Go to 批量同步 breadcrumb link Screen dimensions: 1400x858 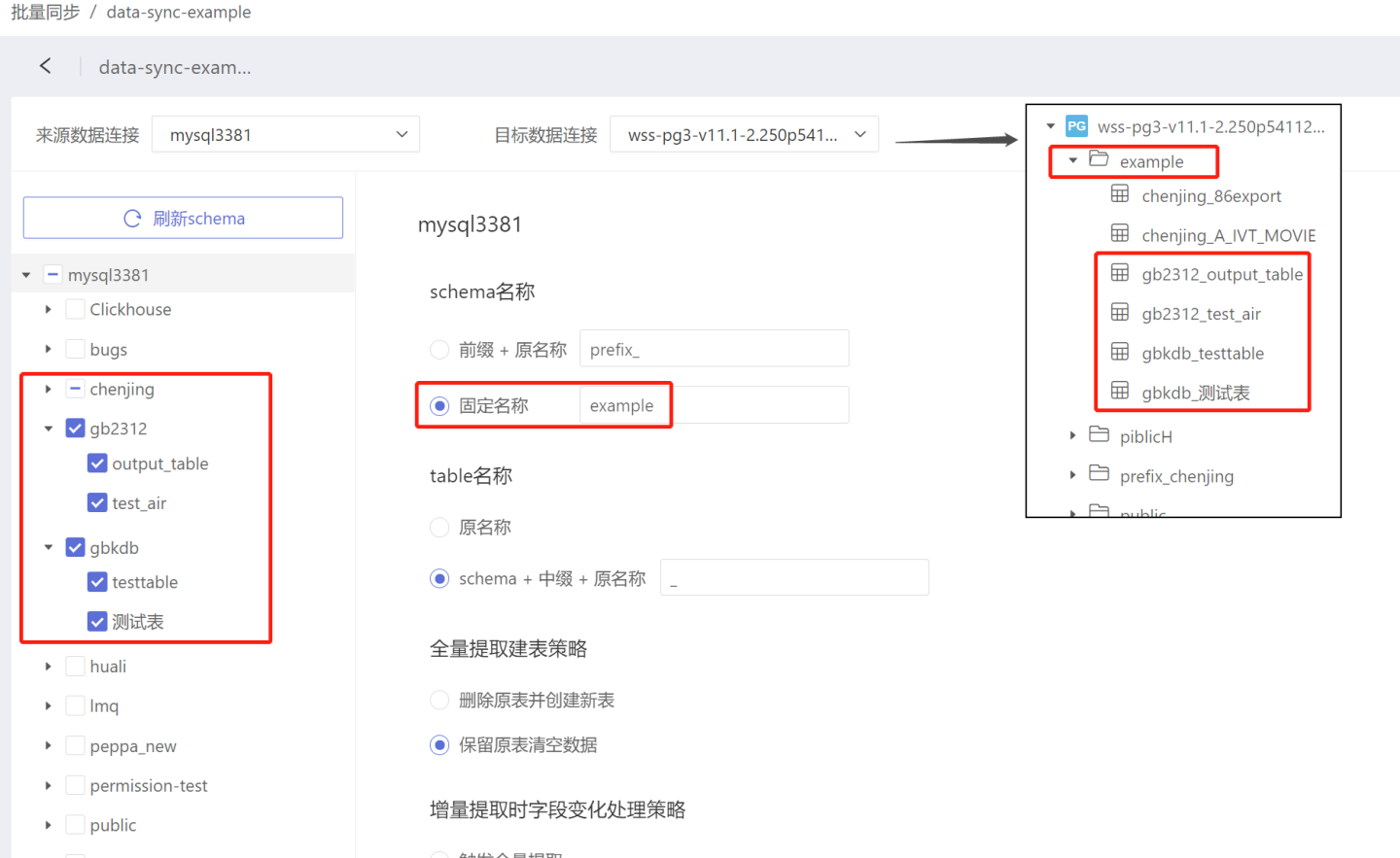(45, 13)
